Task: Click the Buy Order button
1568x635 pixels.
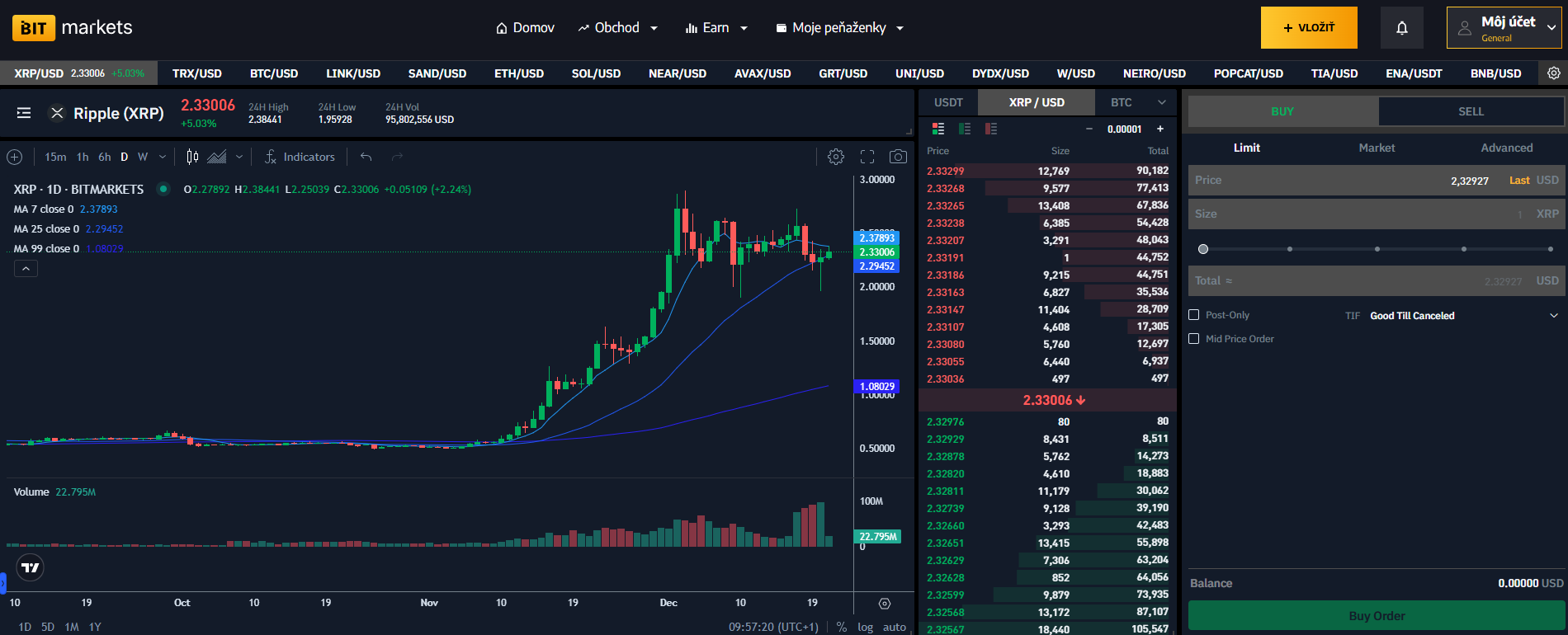Action: 1377,616
